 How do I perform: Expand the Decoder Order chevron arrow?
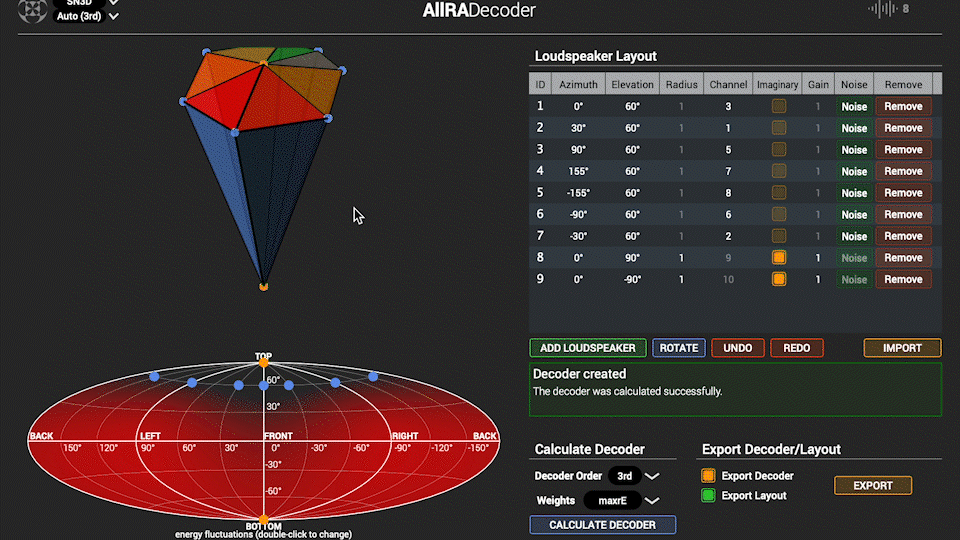coord(652,476)
